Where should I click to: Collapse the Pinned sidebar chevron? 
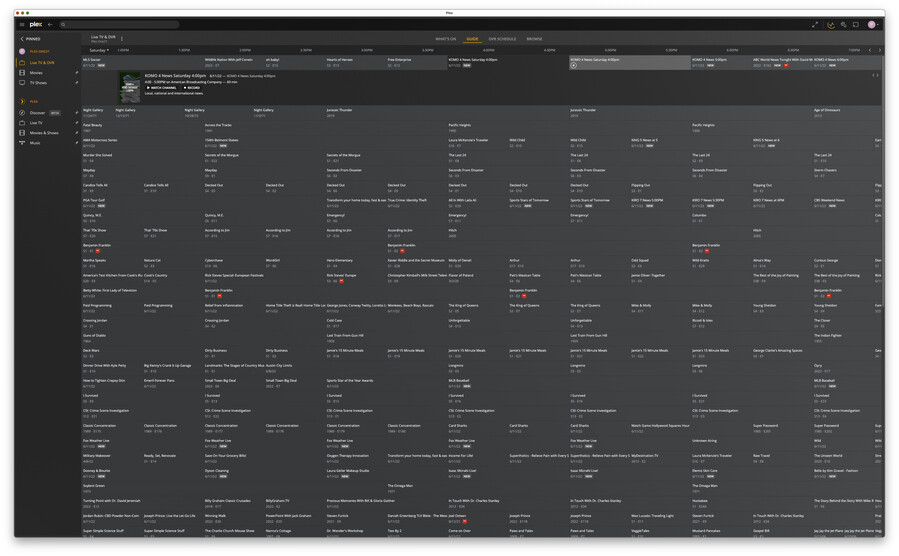click(x=22, y=39)
